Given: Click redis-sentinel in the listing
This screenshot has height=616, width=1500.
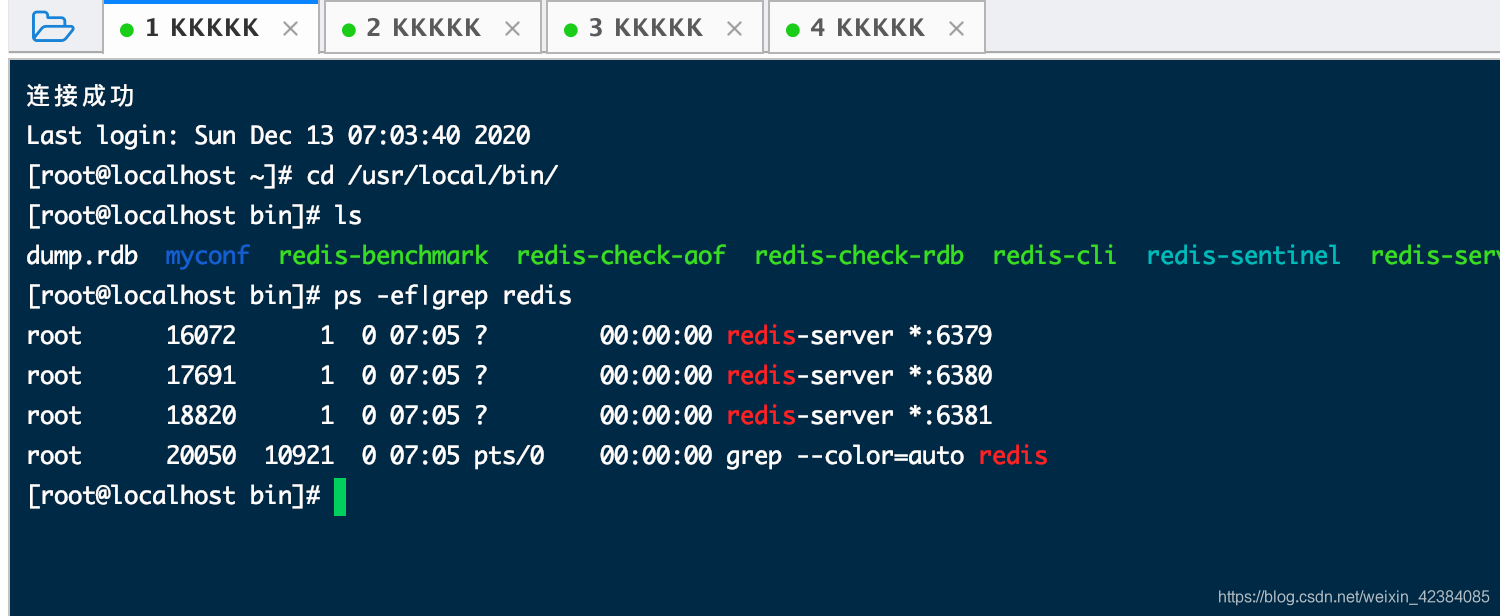Looking at the screenshot, I should tap(1243, 256).
